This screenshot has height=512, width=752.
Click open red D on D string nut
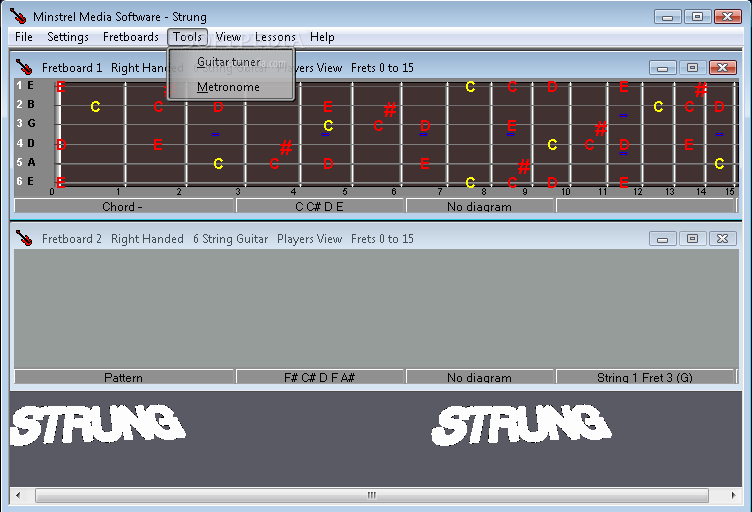click(61, 144)
